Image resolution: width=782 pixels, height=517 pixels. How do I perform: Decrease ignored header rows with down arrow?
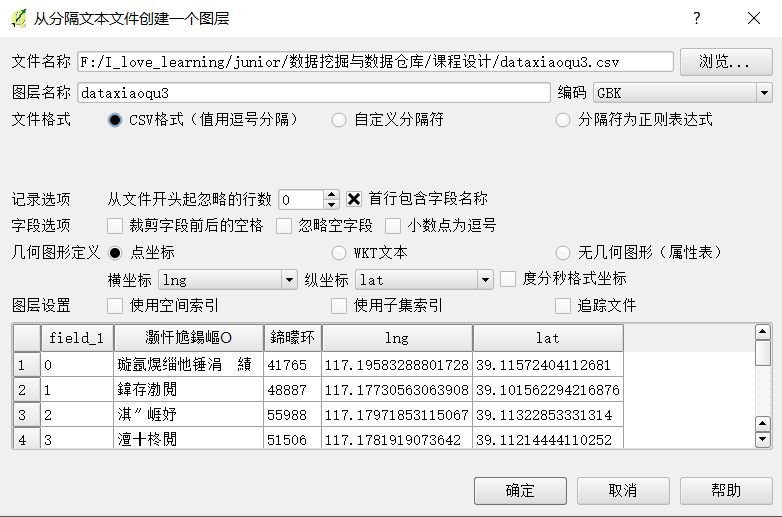331,204
